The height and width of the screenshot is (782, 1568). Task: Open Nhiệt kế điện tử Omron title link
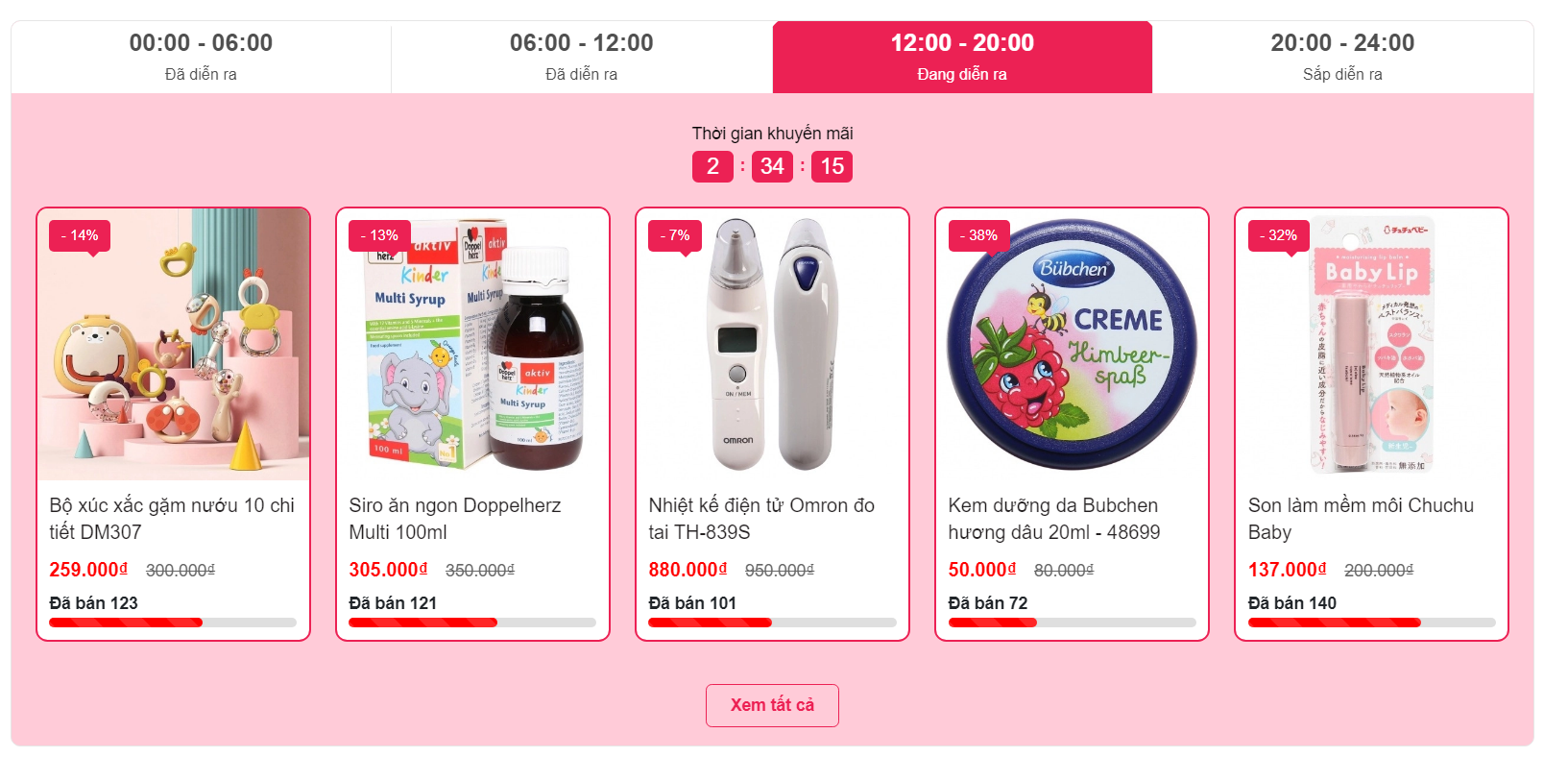click(761, 519)
